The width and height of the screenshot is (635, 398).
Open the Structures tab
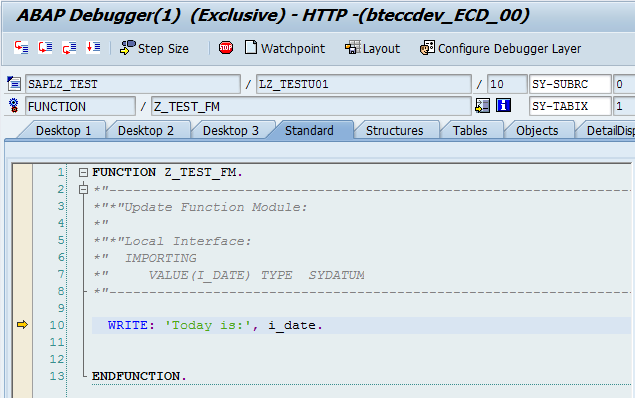394,130
